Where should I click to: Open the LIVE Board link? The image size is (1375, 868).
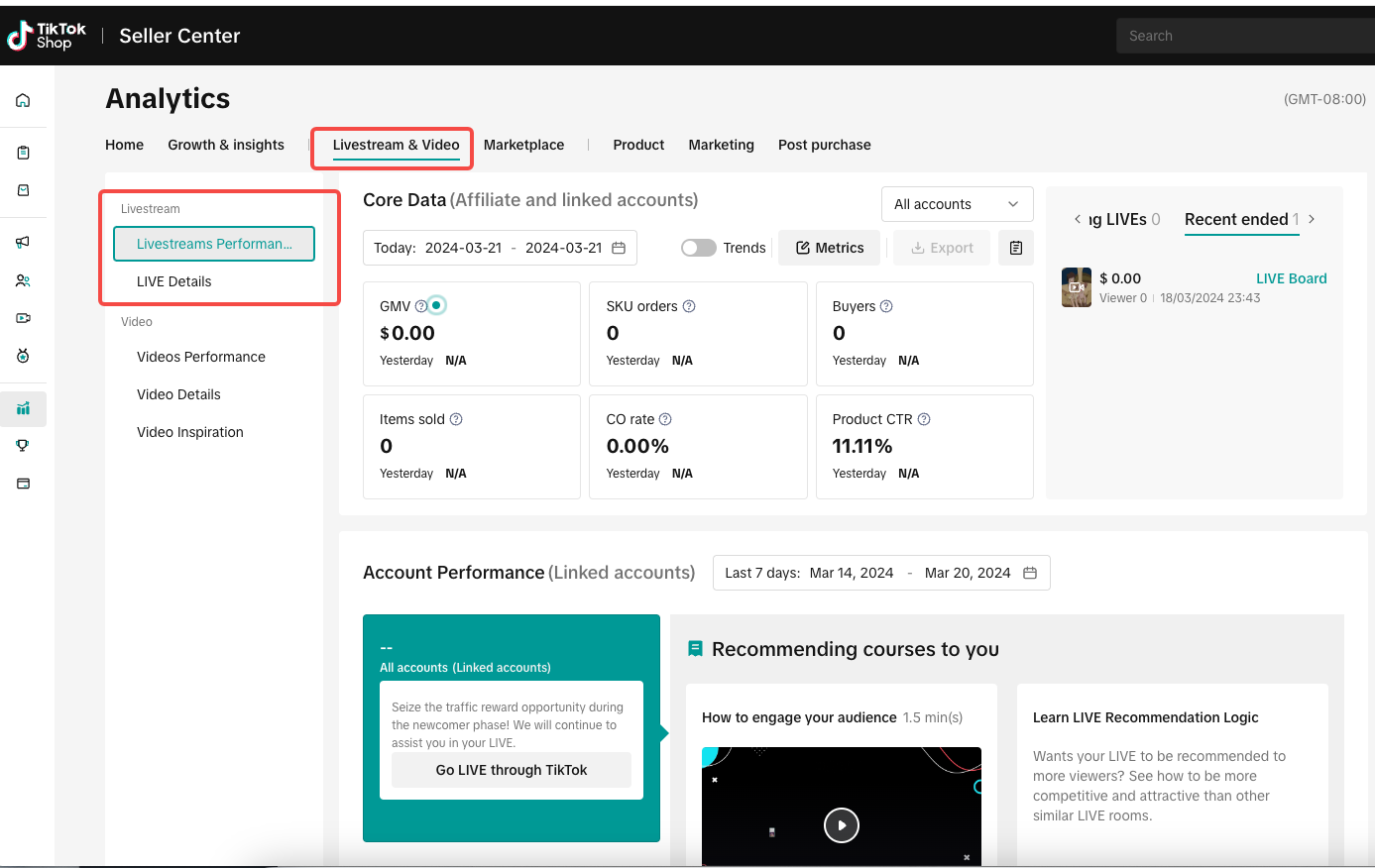(1291, 278)
